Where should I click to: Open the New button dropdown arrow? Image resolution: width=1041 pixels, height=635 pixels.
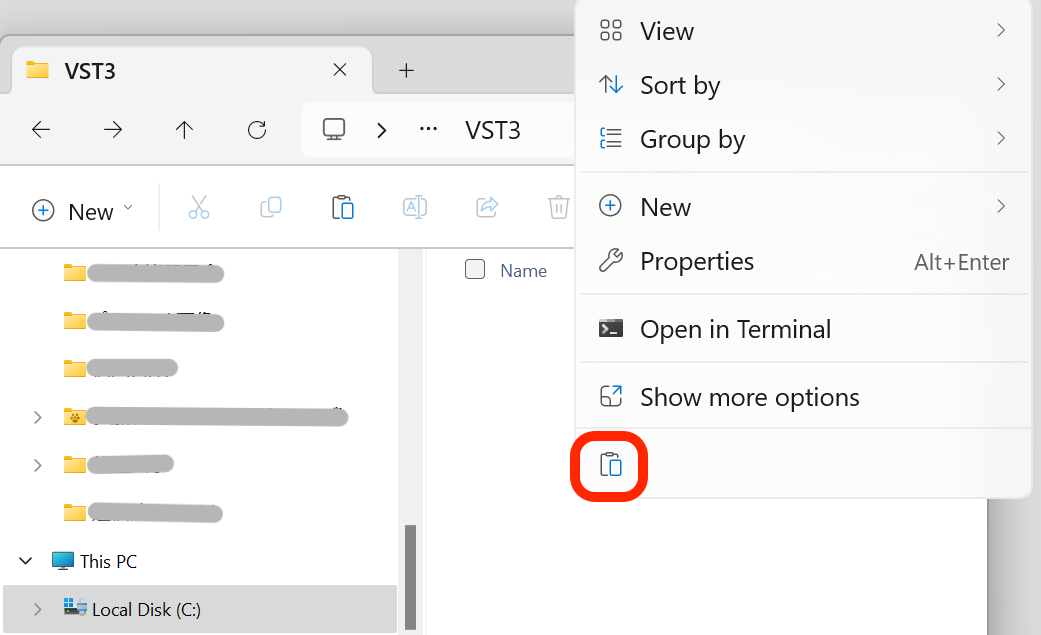point(128,210)
